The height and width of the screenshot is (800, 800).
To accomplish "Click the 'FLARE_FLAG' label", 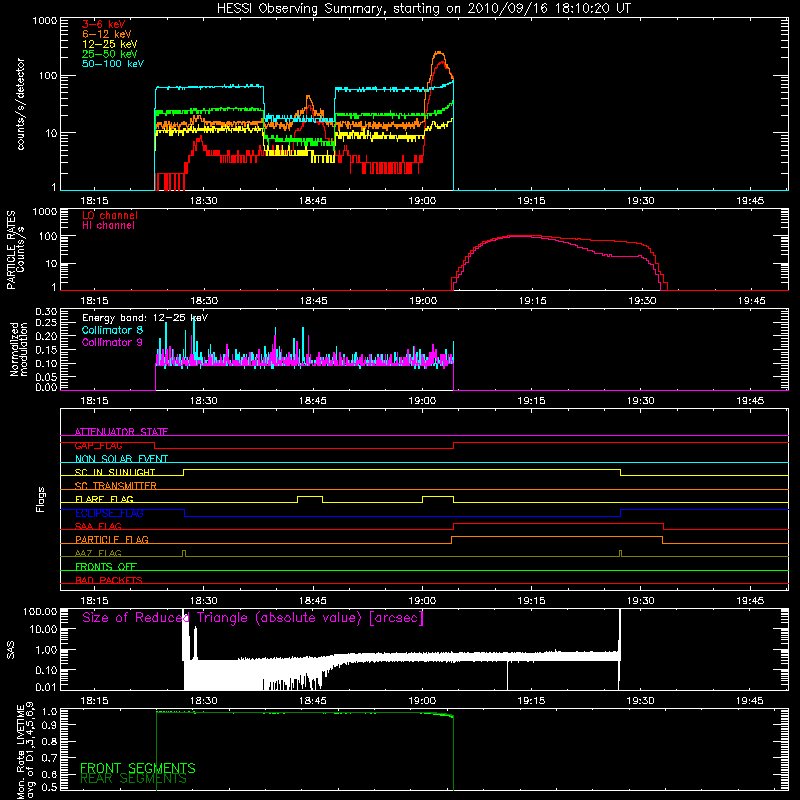I will pos(104,499).
